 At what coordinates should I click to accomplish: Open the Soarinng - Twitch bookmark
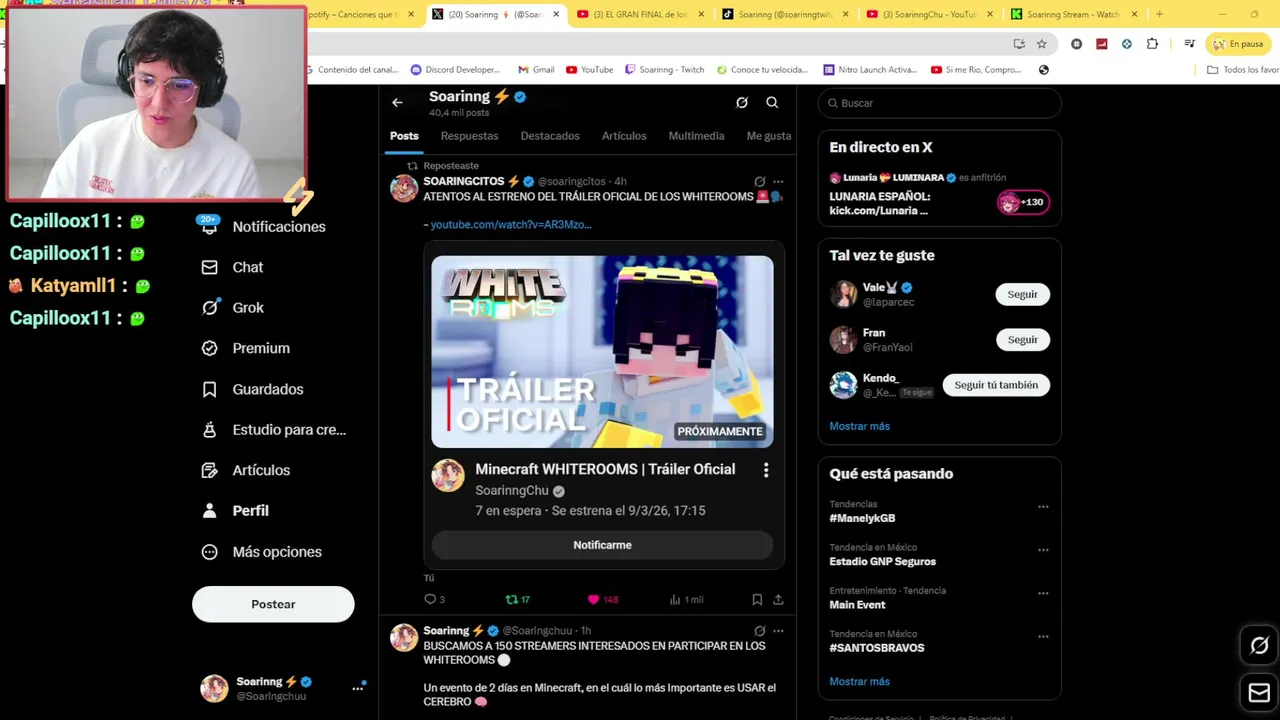(664, 70)
